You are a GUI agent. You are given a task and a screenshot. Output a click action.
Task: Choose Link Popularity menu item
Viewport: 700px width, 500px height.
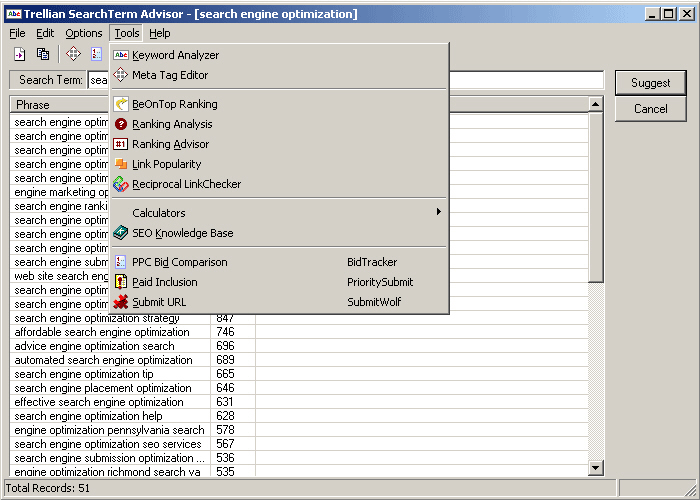pos(279,164)
